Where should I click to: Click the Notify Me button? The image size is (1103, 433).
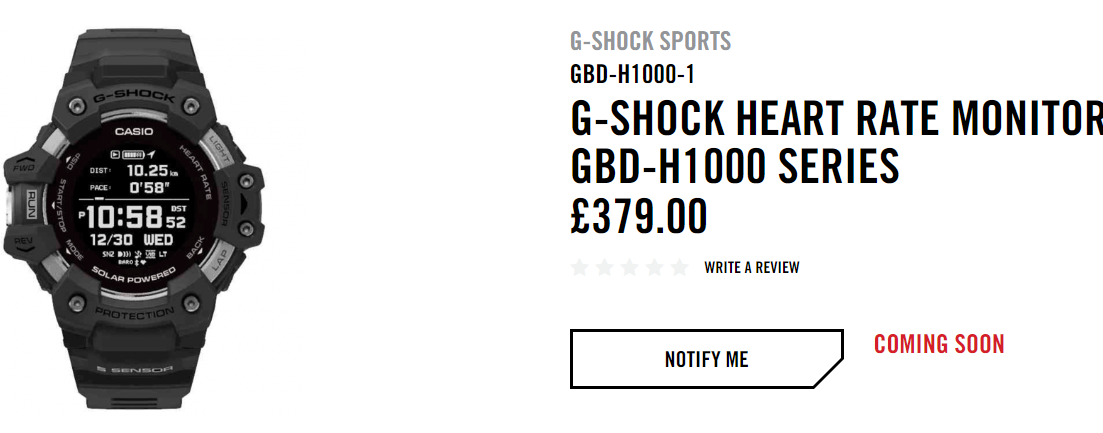pyautogui.click(x=706, y=358)
